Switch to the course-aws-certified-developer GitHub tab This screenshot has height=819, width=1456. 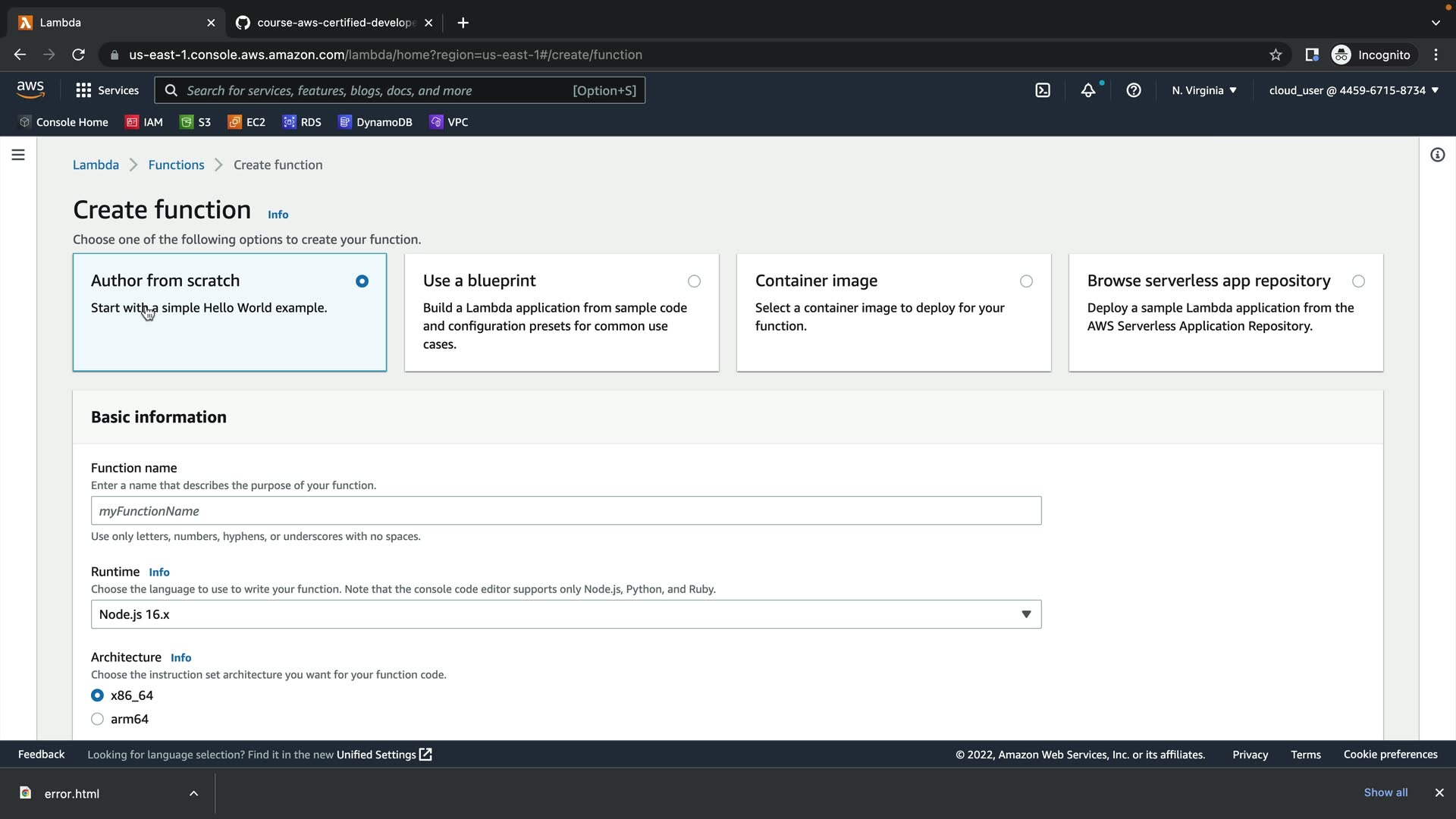click(334, 23)
